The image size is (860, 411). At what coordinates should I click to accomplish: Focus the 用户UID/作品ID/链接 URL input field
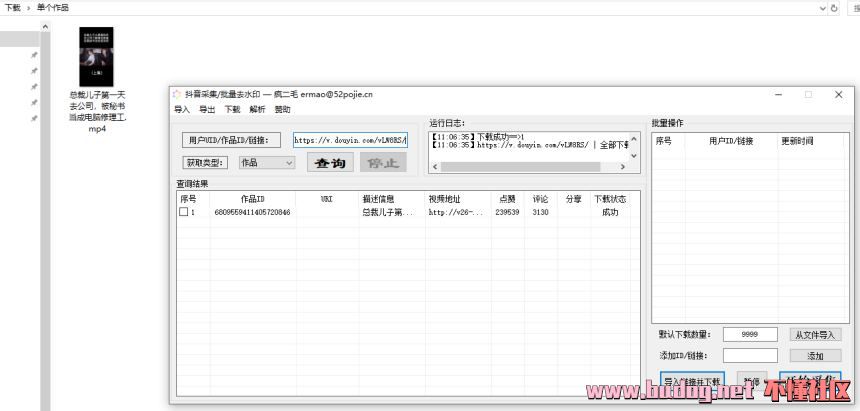click(350, 141)
